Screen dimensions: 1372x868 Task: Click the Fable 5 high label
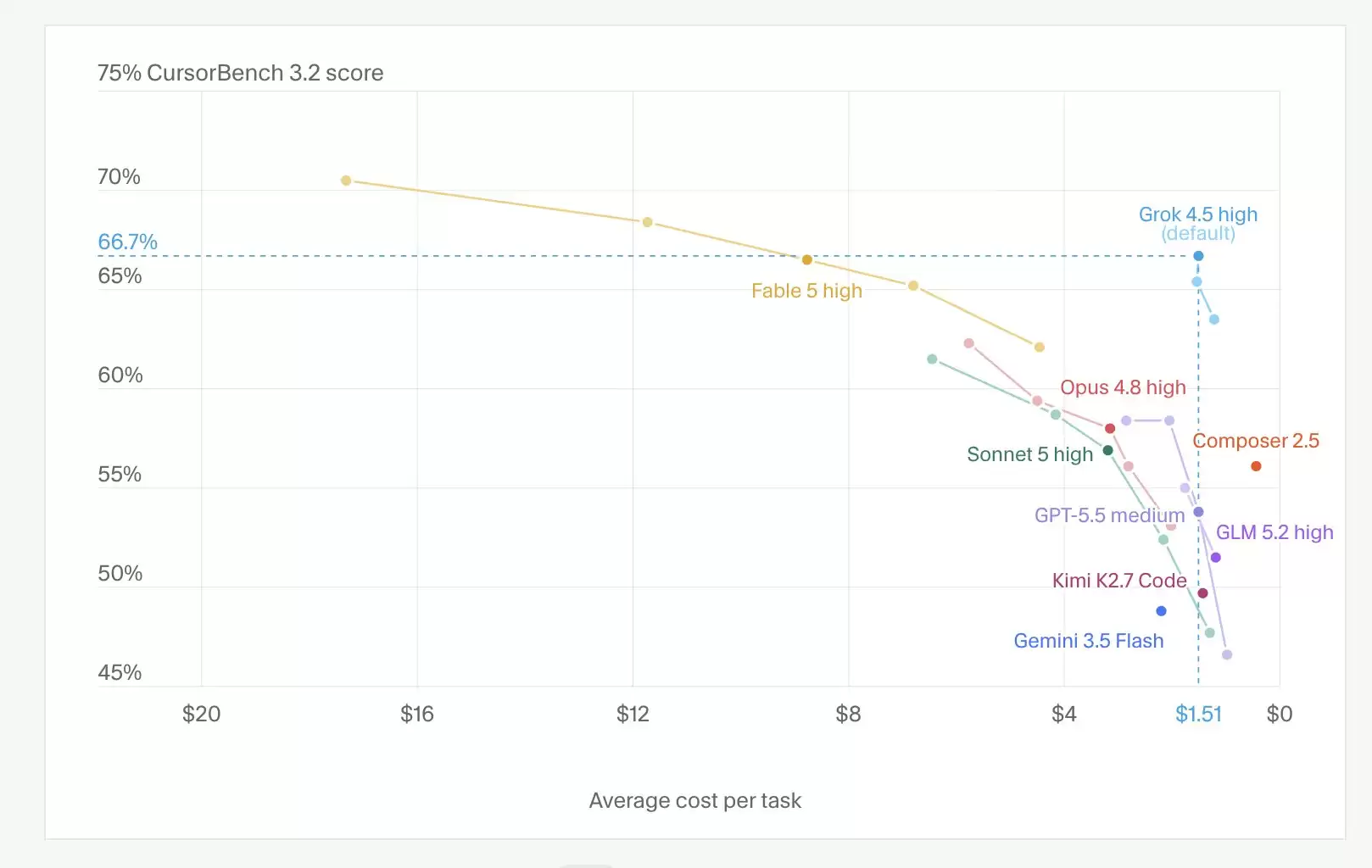pos(806,291)
